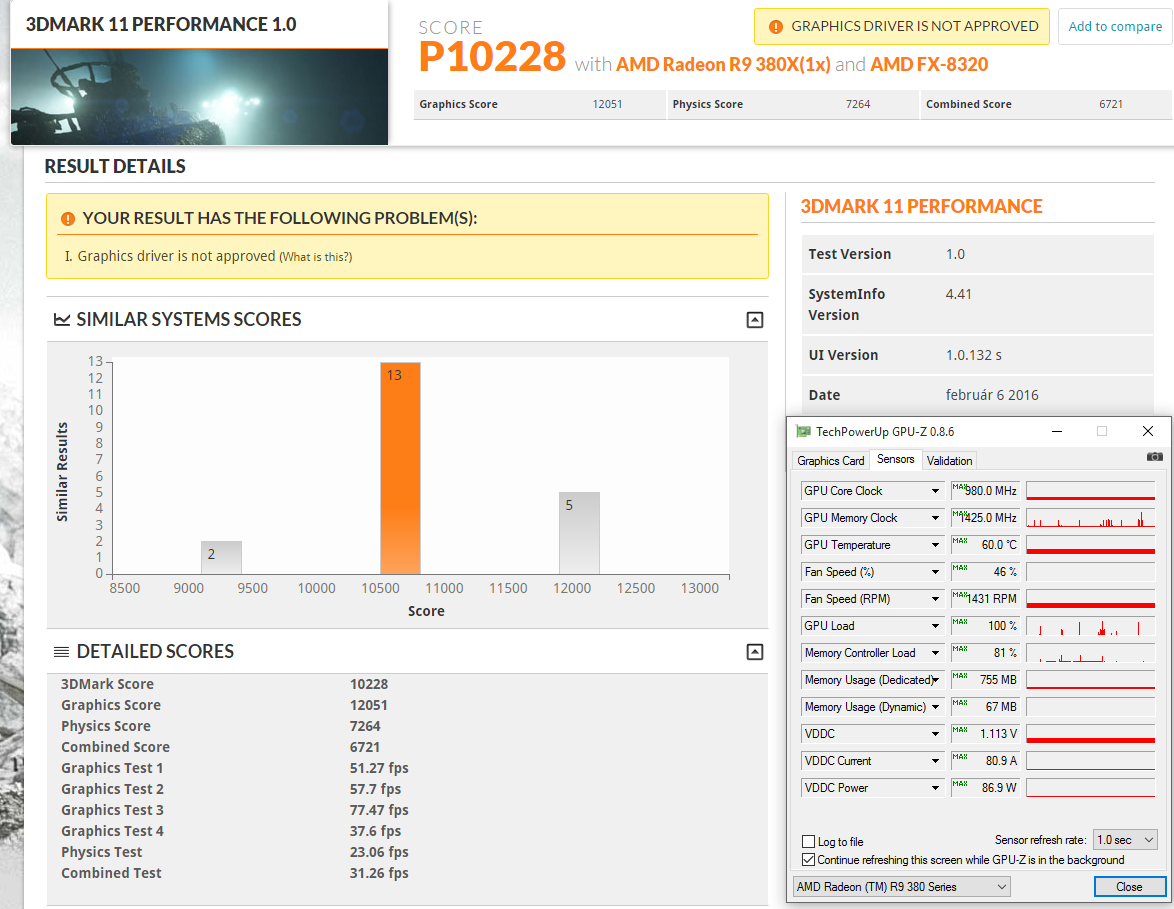Click the Add to compare button
The image size is (1174, 909).
point(1115,27)
